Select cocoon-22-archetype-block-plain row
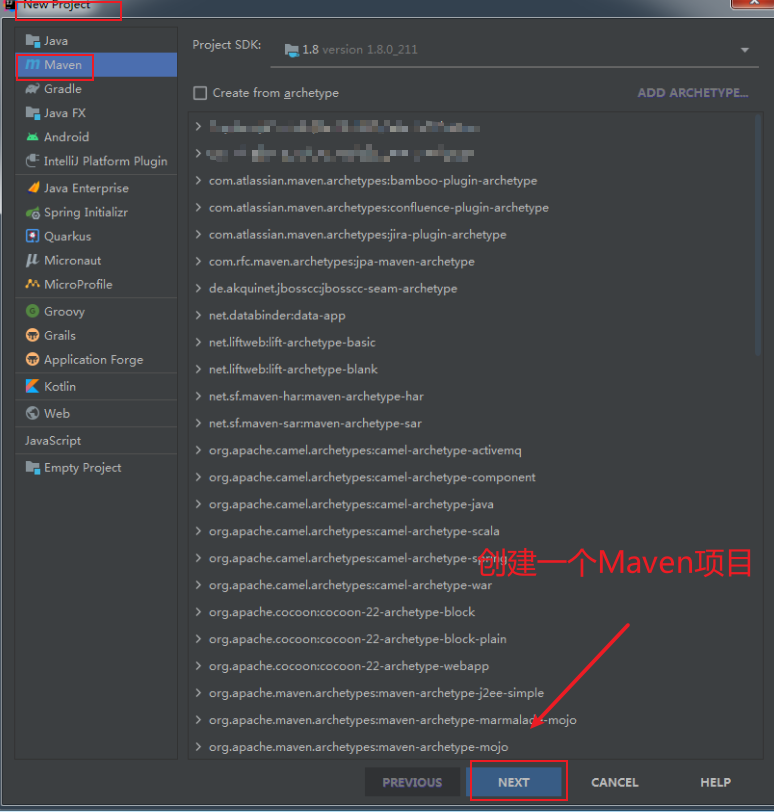 coord(474,639)
